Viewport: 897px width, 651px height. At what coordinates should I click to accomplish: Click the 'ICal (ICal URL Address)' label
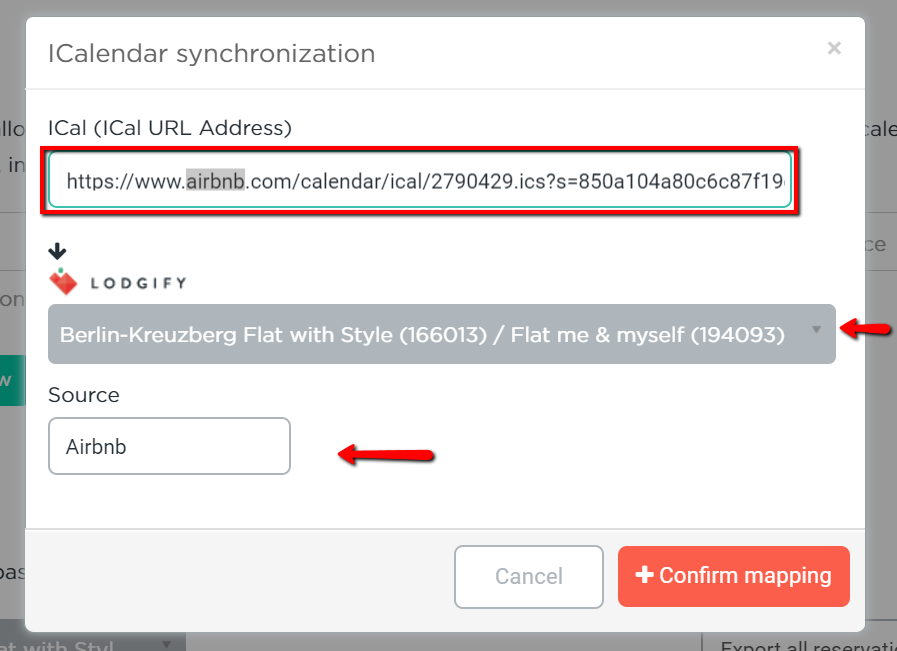pyautogui.click(x=170, y=128)
